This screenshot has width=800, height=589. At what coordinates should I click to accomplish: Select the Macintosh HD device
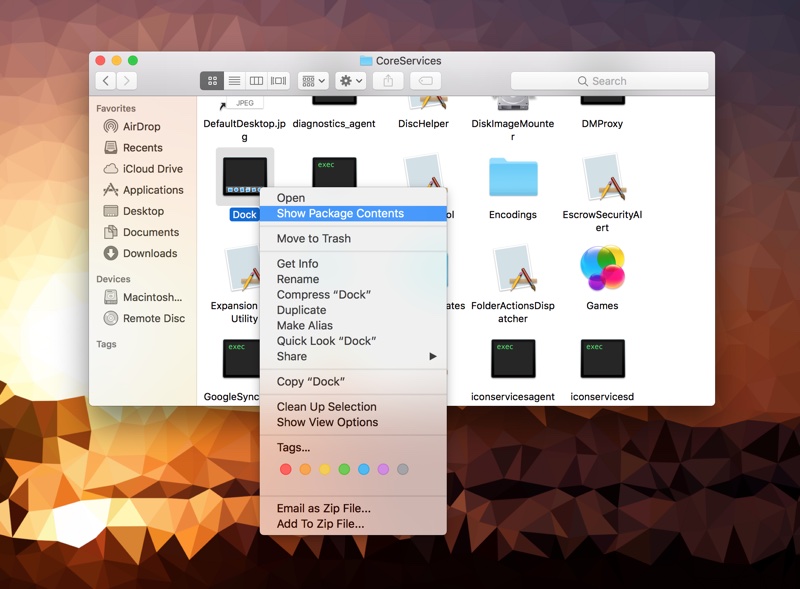(x=152, y=297)
